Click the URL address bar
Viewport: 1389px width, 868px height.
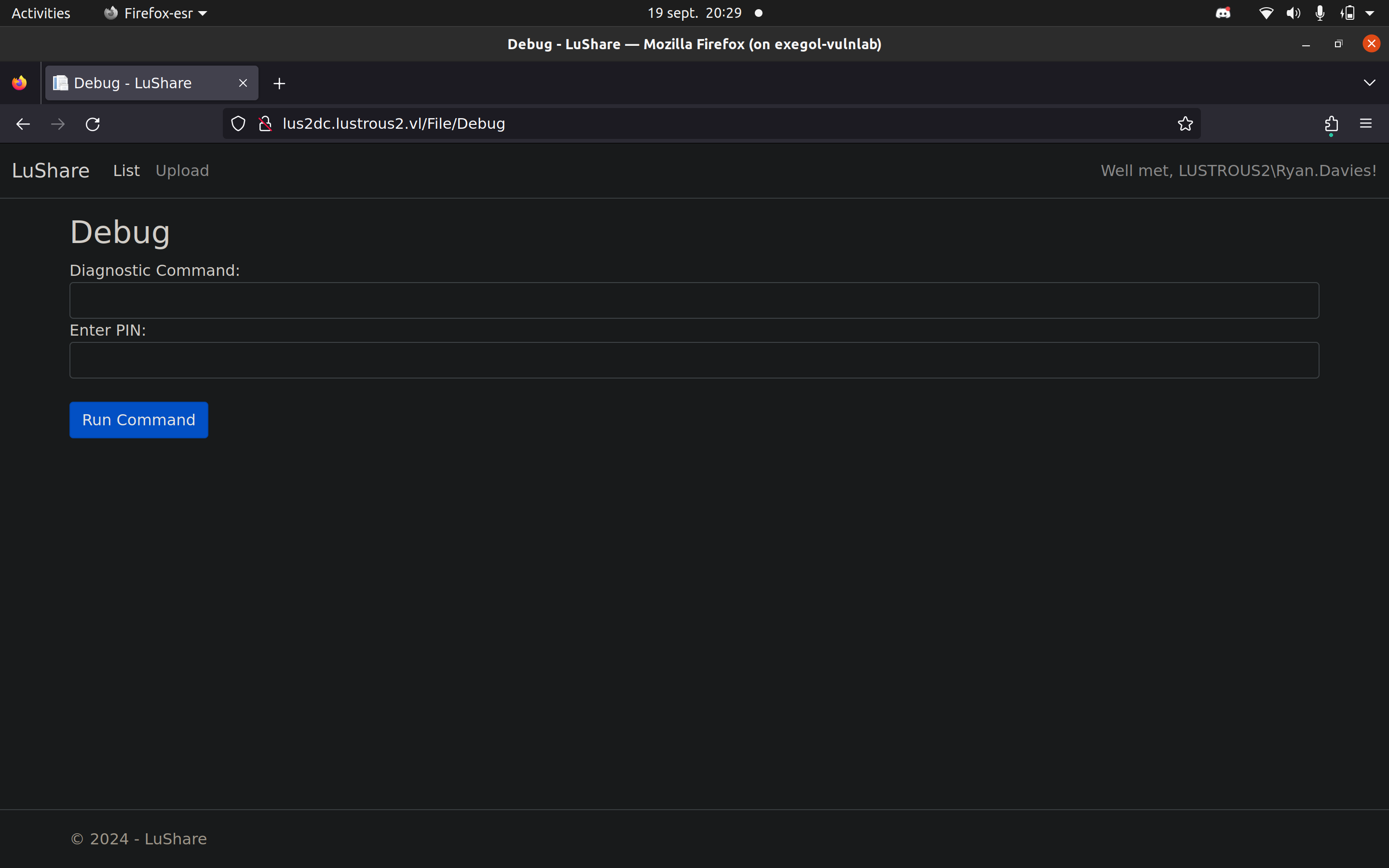pos(712,123)
